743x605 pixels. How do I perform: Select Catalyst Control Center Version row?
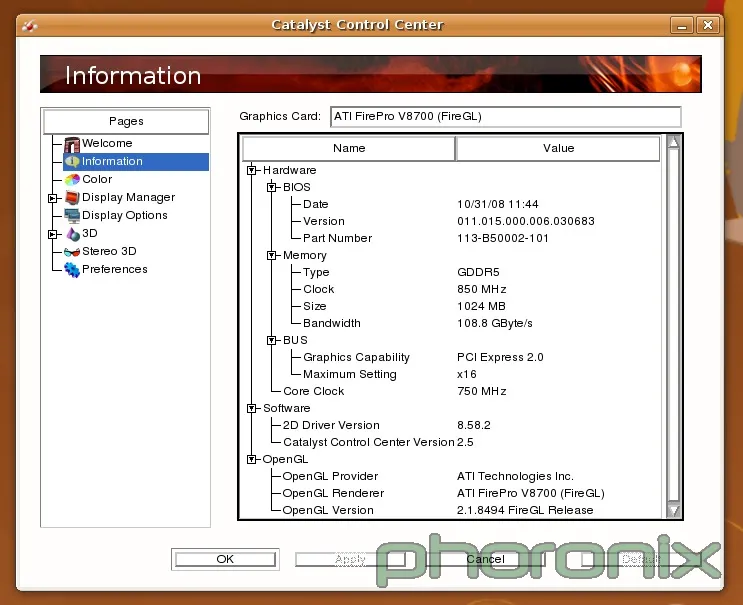click(x=451, y=442)
